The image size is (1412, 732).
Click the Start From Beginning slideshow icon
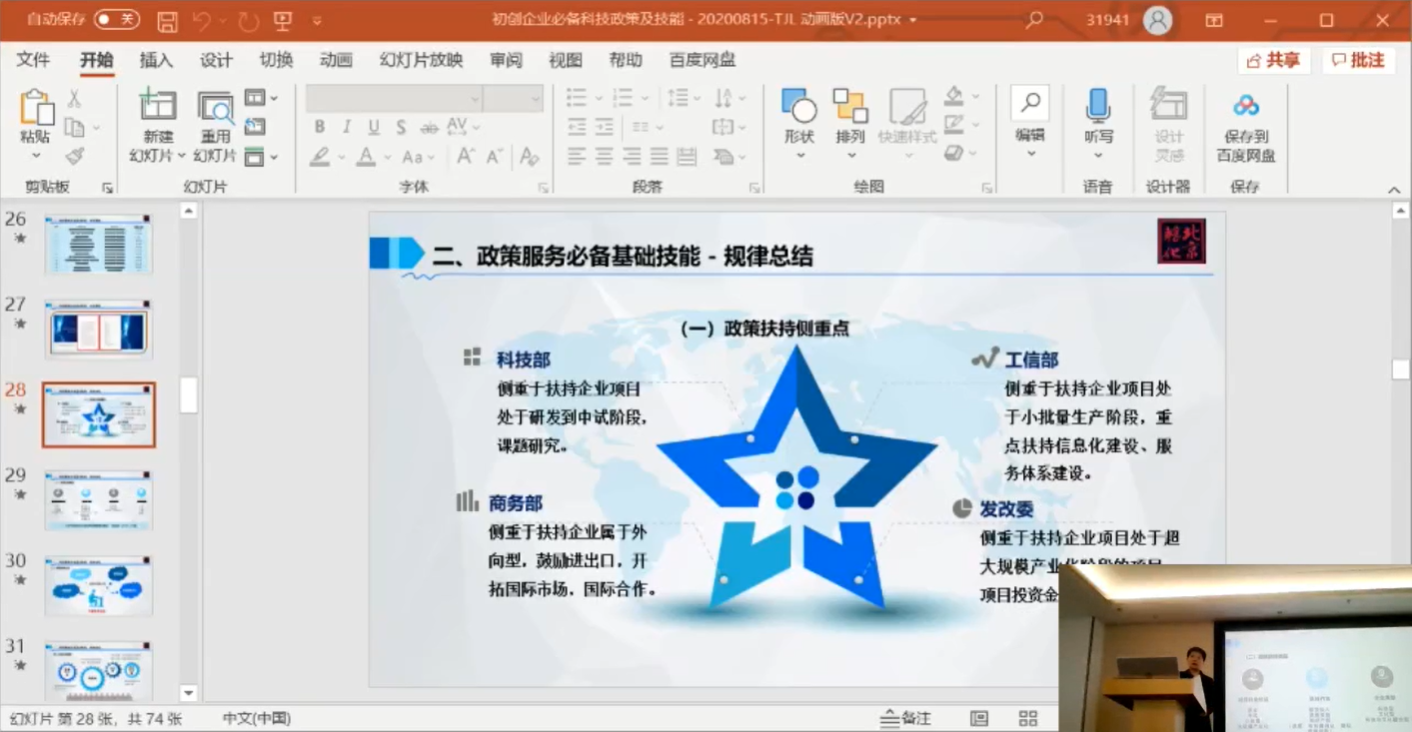pyautogui.click(x=283, y=20)
